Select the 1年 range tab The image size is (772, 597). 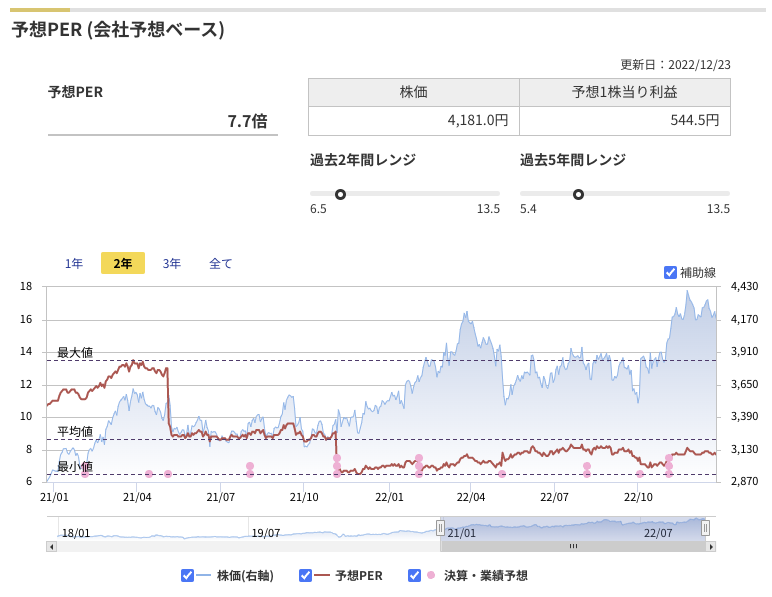tap(74, 263)
